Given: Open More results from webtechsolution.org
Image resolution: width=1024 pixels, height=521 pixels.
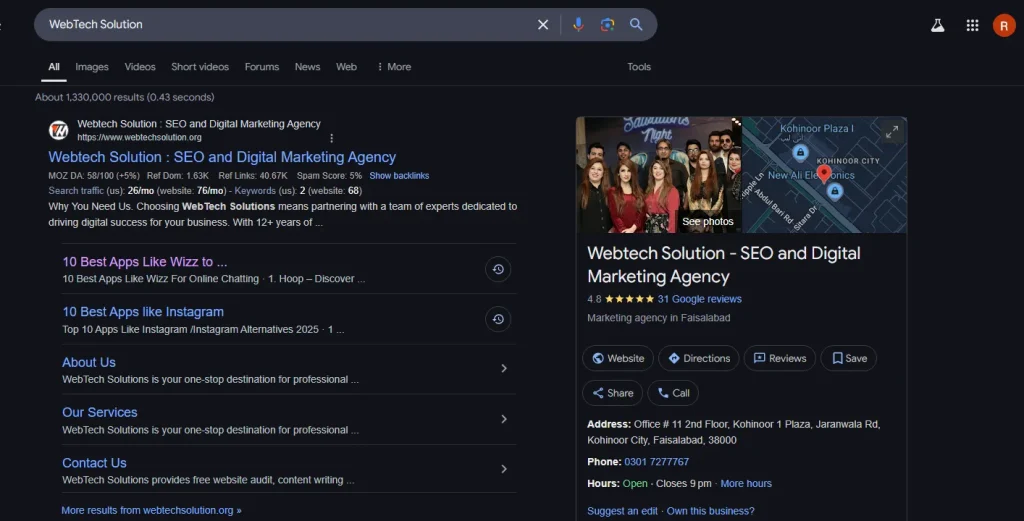Looking at the screenshot, I should pos(152,511).
